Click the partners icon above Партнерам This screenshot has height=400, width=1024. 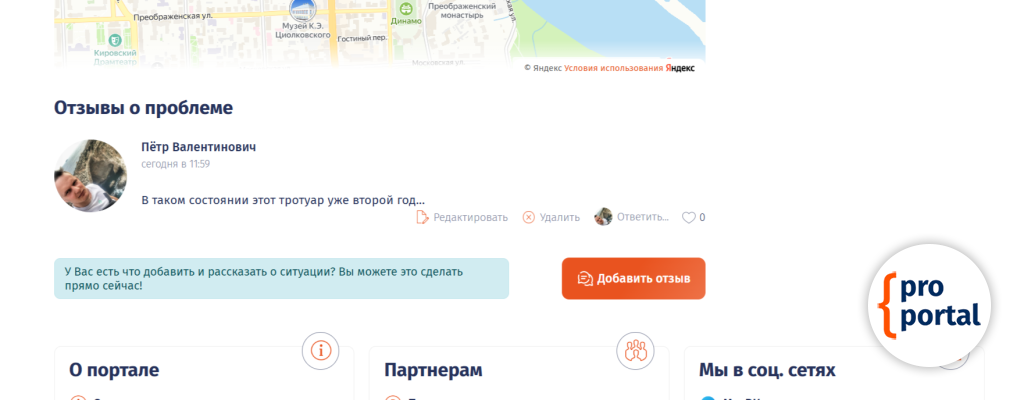tap(635, 350)
